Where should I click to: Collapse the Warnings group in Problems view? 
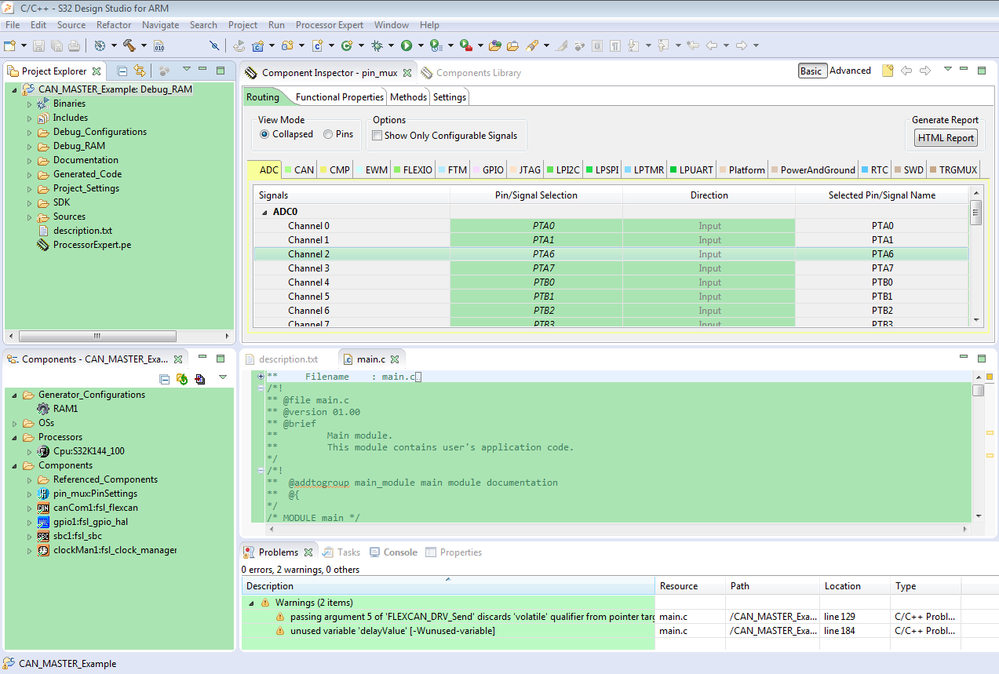pyautogui.click(x=252, y=603)
